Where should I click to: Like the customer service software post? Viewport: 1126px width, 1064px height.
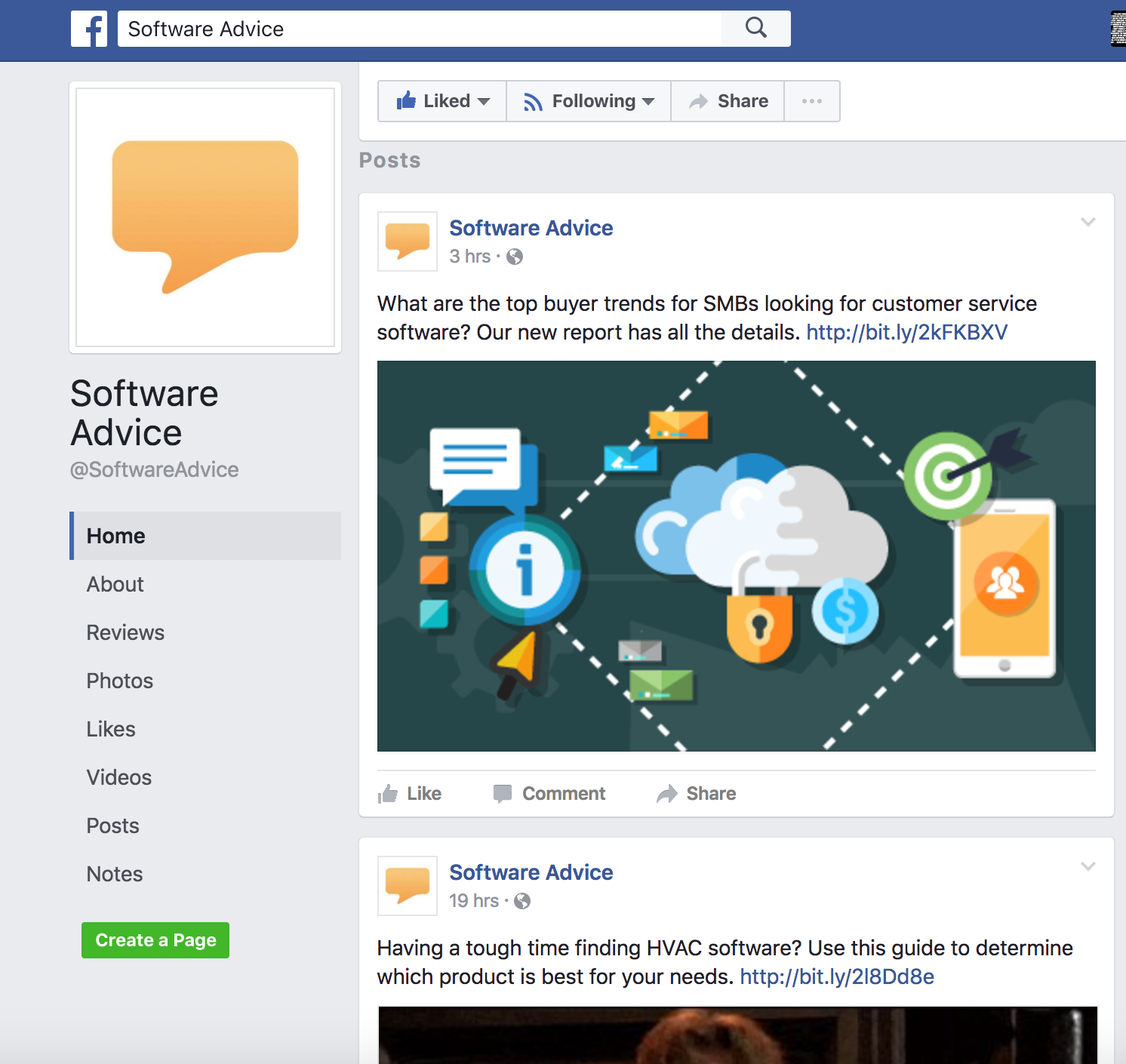410,794
